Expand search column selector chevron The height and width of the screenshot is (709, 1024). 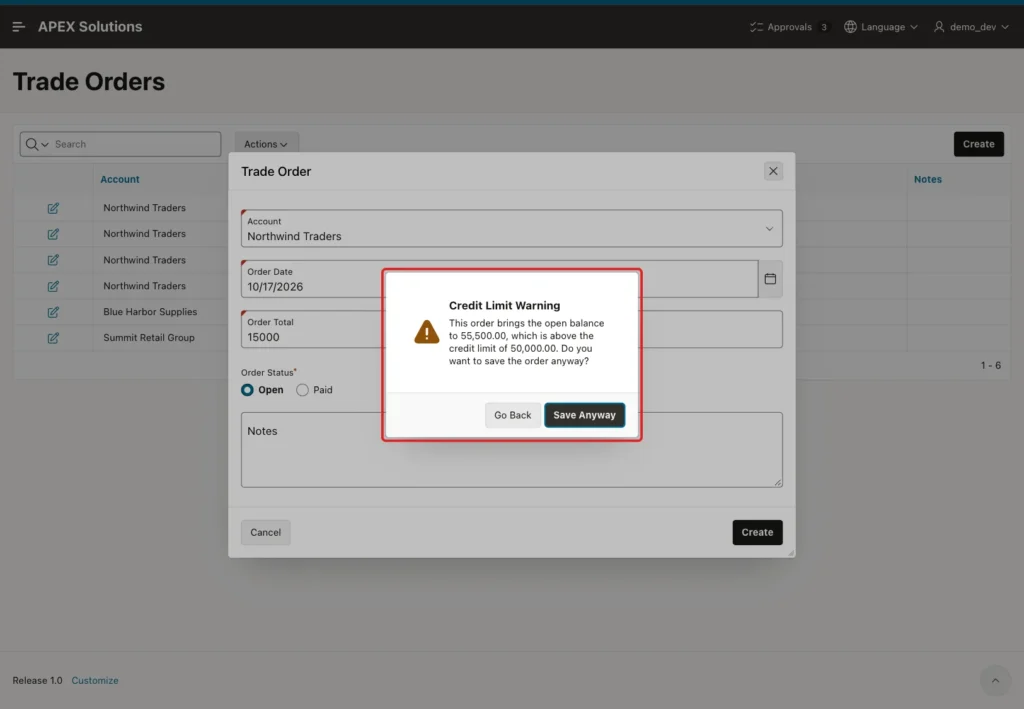[x=45, y=144]
